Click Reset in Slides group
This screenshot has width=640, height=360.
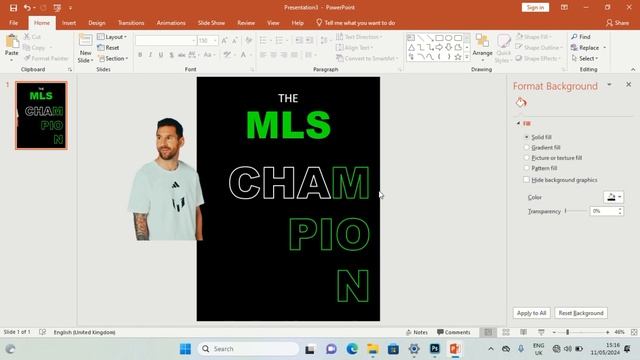[108, 48]
